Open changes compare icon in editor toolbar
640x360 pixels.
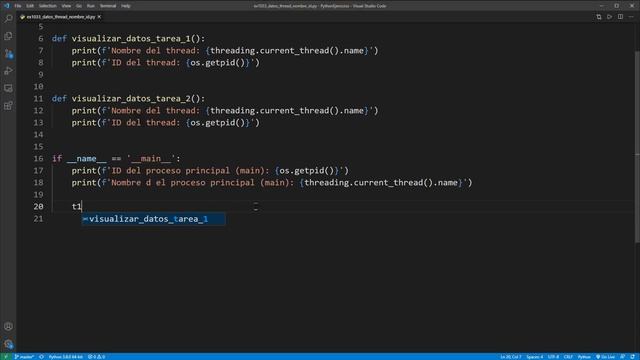pos(599,17)
